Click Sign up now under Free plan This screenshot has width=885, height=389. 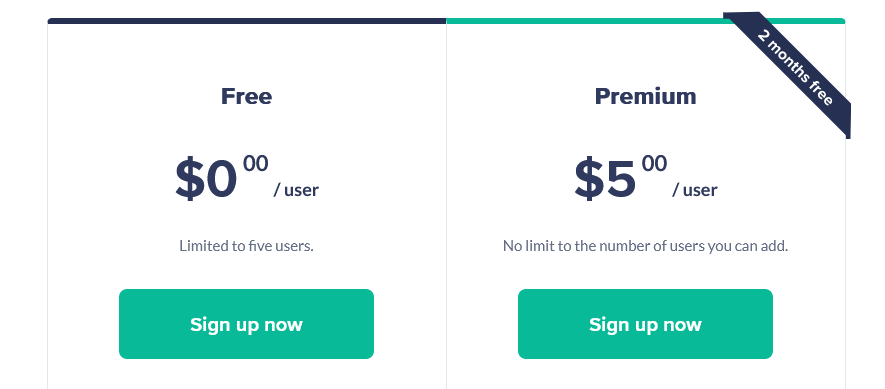coord(246,324)
